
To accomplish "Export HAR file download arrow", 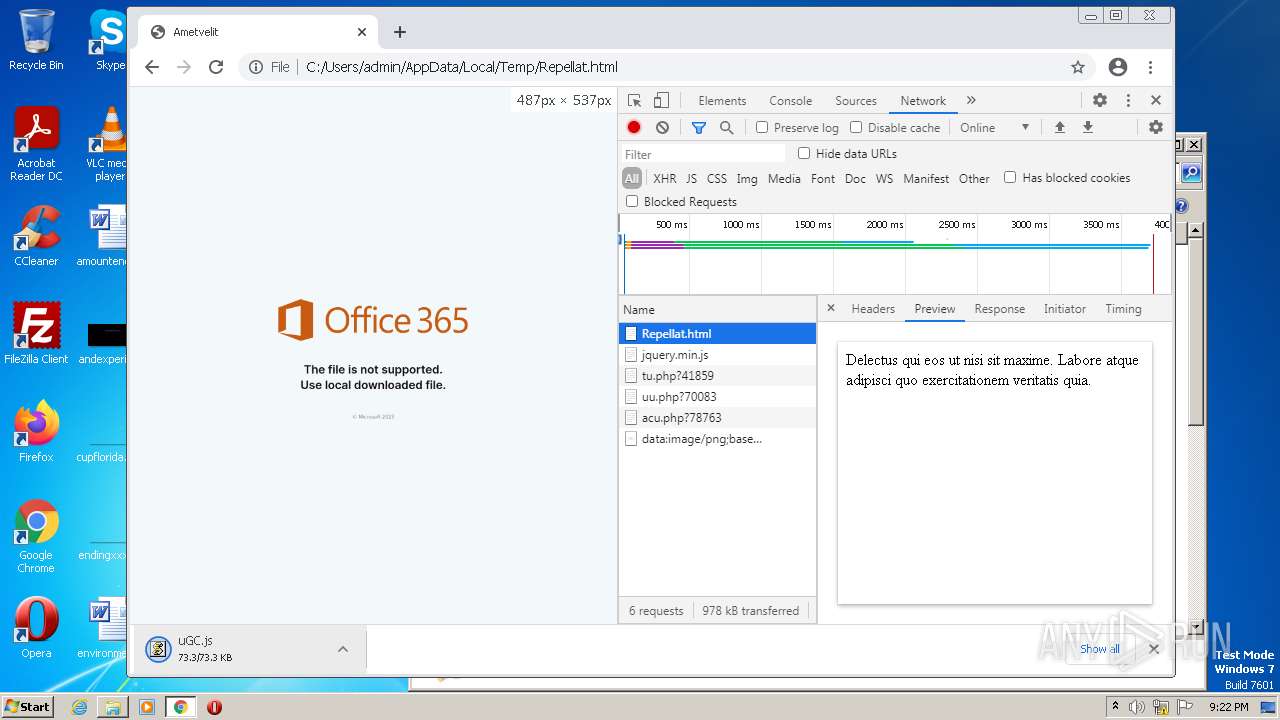I will click(x=1088, y=127).
